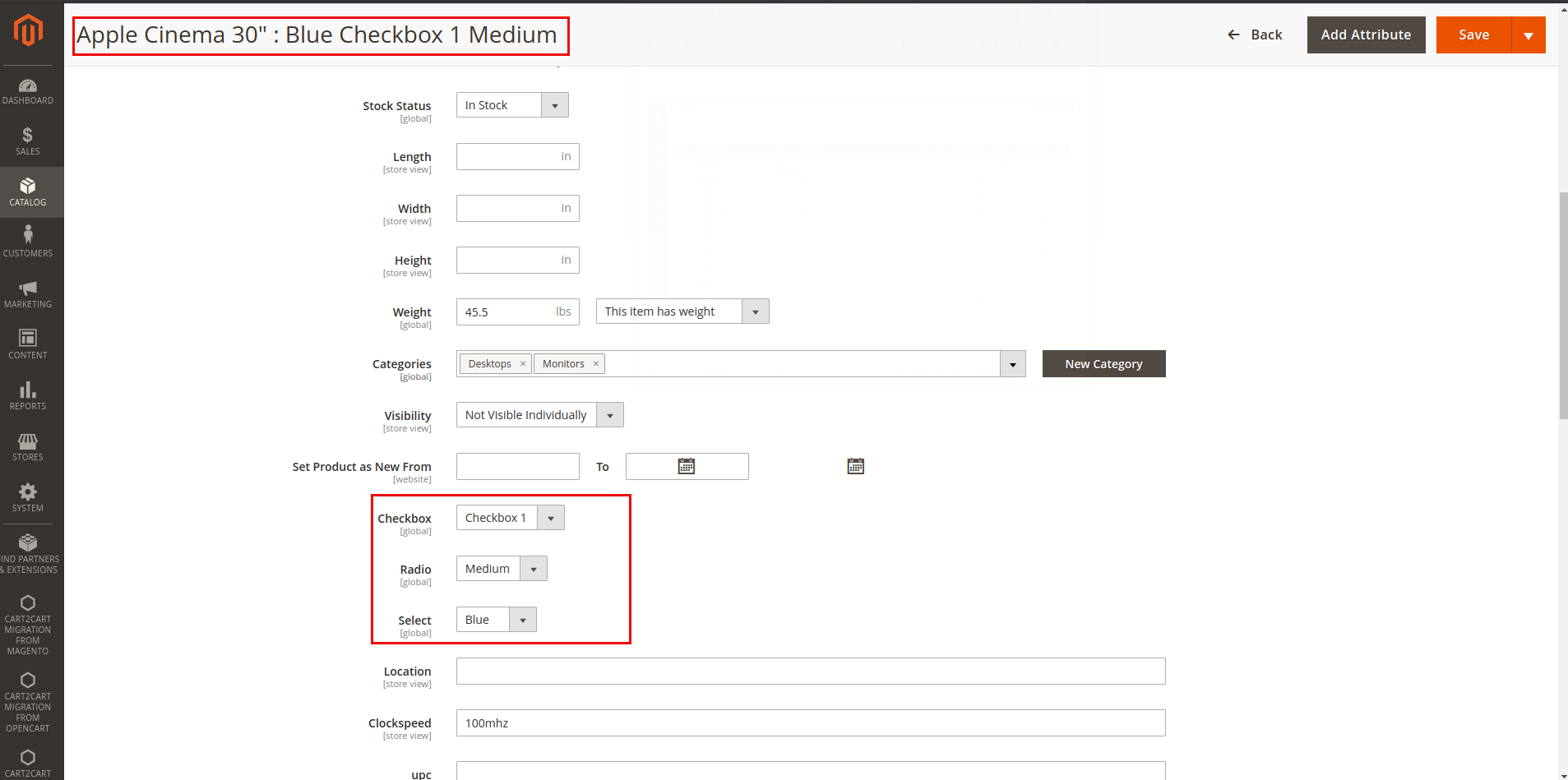Click the page vertical scrollbar
This screenshot has width=1568, height=780.
point(1563,306)
